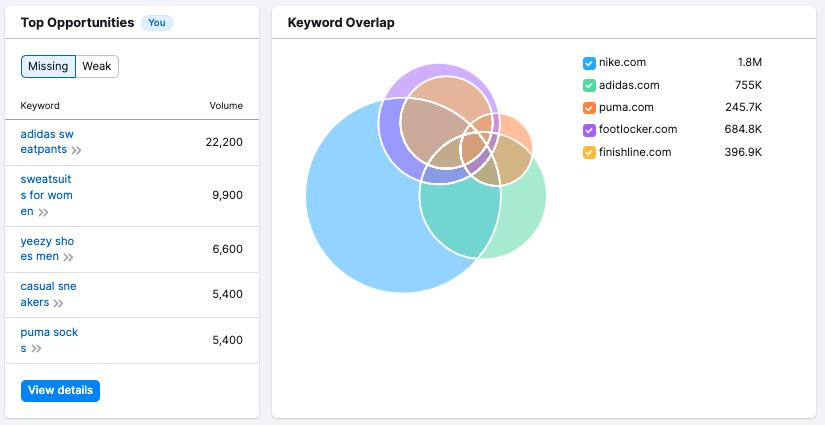Click the You badge next to Top Opportunities

point(157,23)
